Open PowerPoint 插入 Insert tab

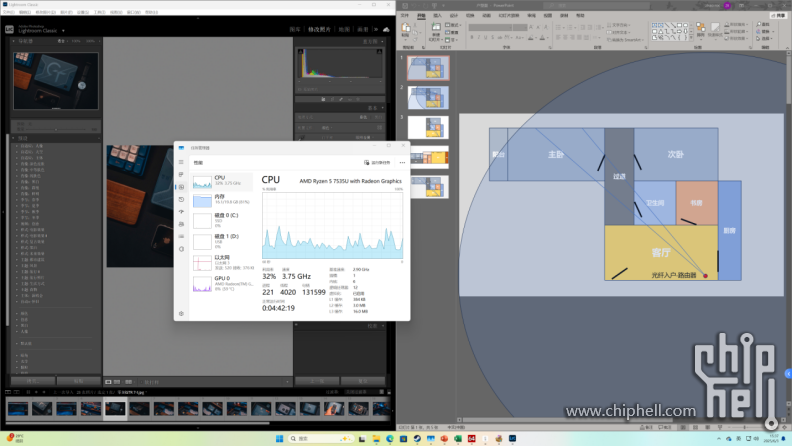[437, 16]
